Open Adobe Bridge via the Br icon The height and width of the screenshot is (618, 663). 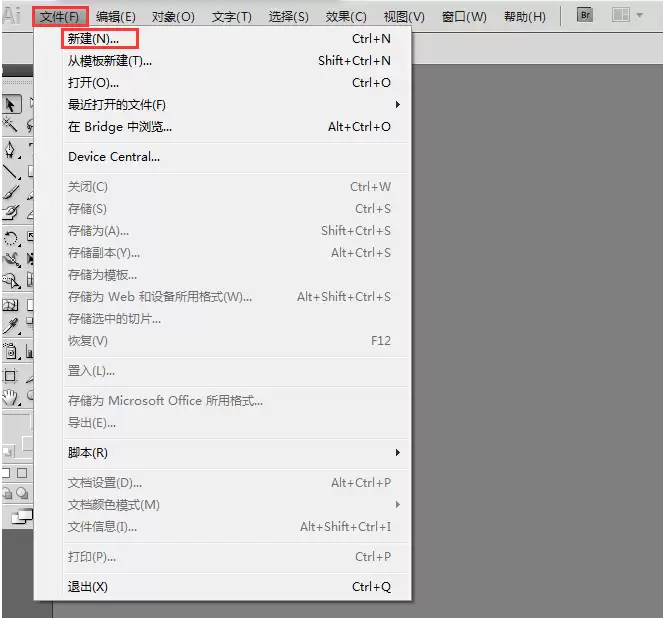tap(585, 15)
